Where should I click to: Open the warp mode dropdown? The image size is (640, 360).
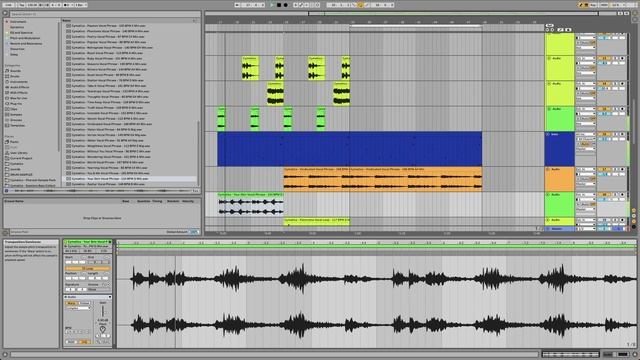click(x=78, y=308)
